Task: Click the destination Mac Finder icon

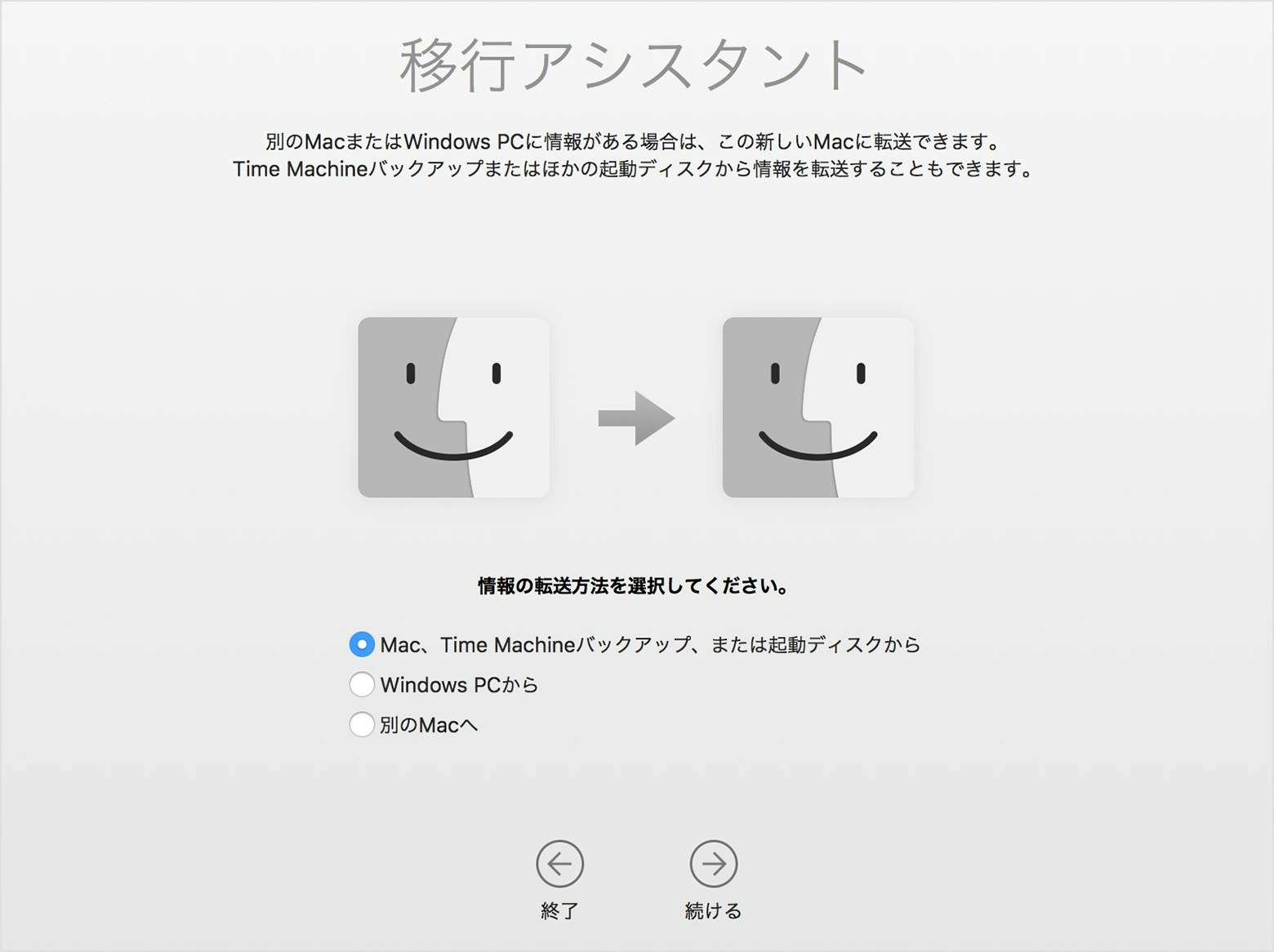Action: [x=819, y=406]
